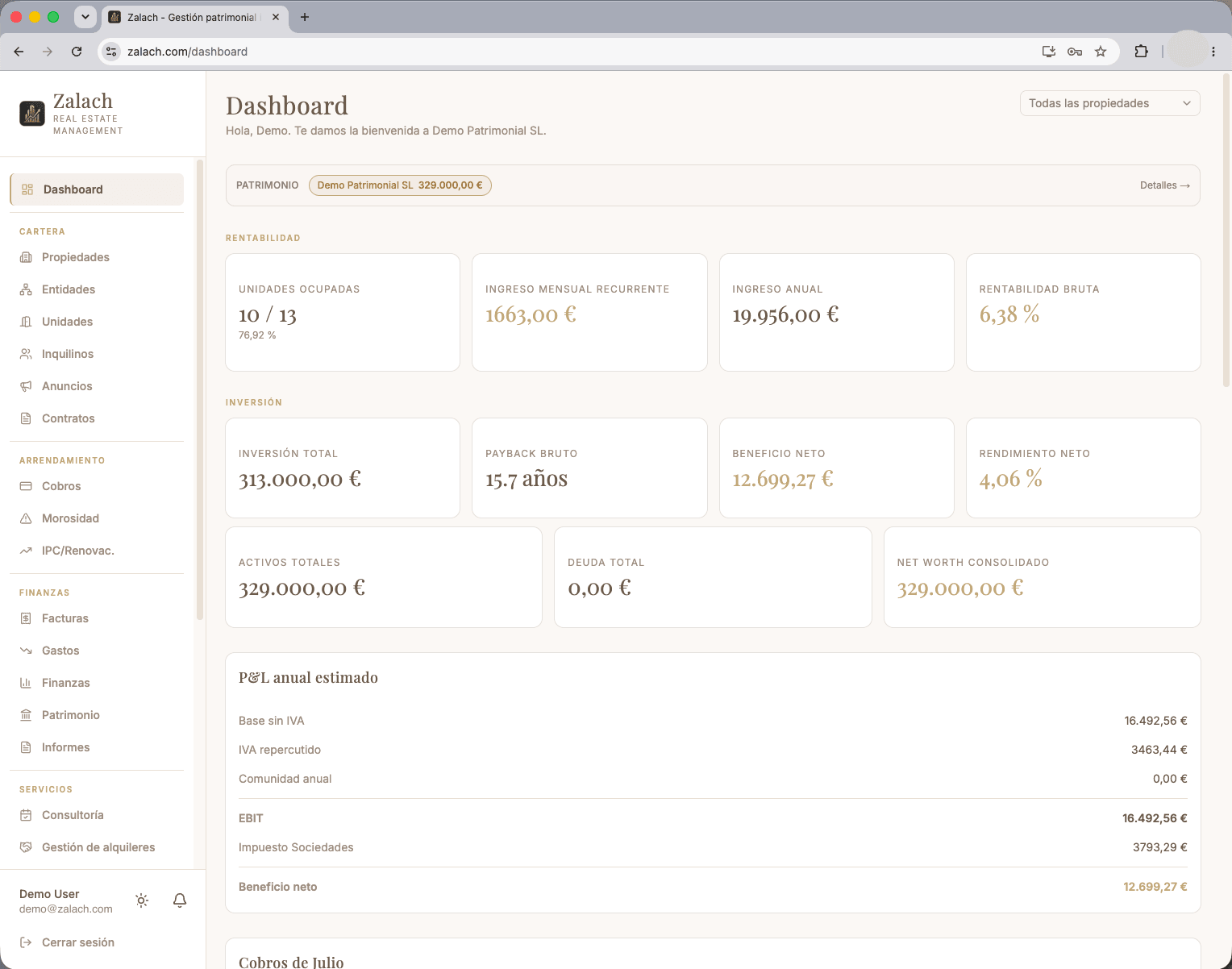
Task: Reload the page
Action: (x=77, y=52)
